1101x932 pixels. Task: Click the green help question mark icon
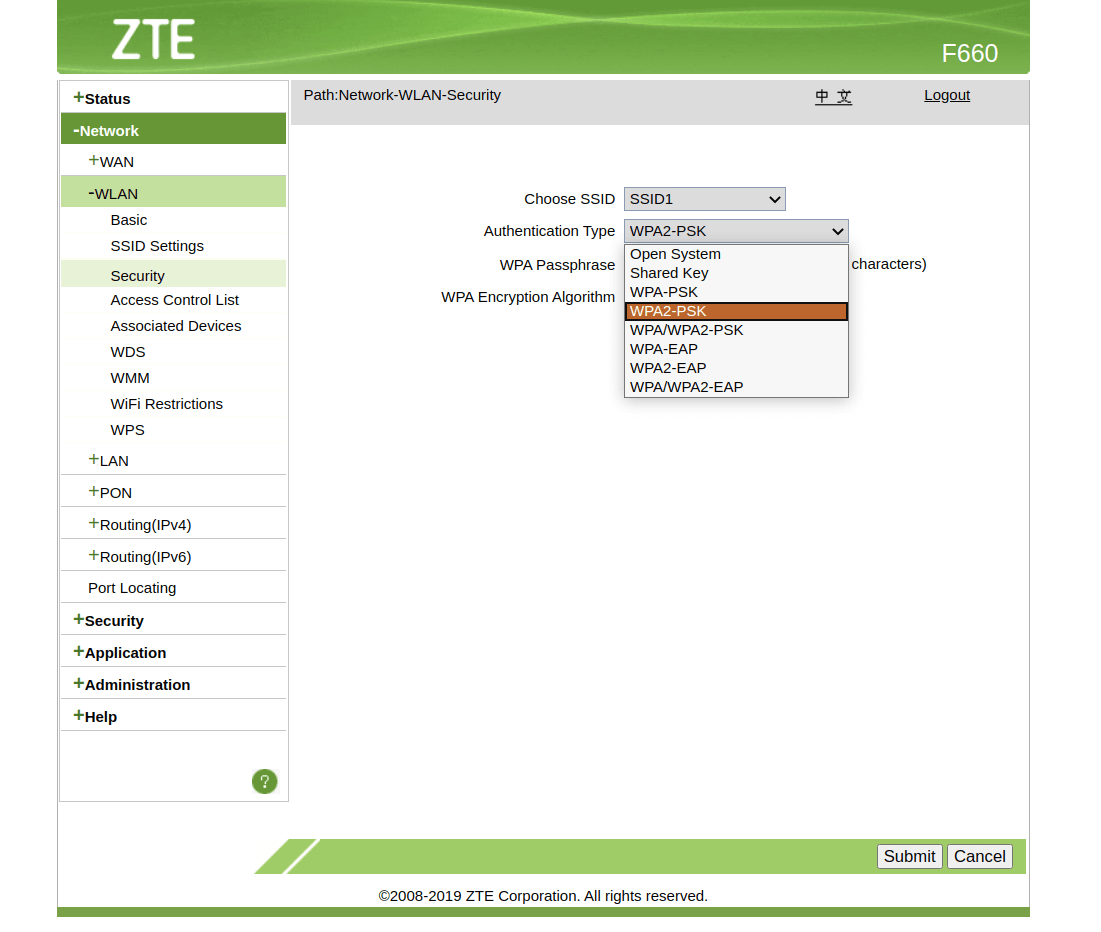click(x=265, y=781)
